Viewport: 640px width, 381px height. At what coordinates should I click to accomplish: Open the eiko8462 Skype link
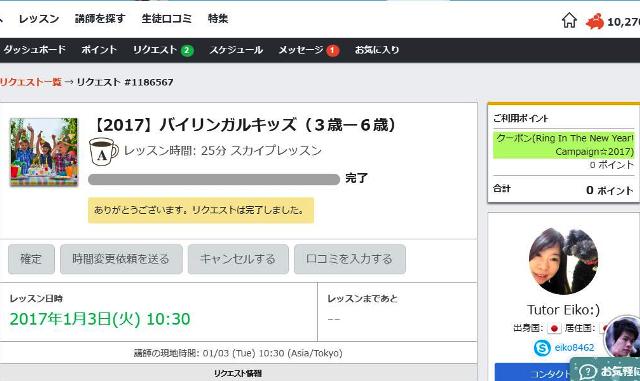tap(574, 348)
